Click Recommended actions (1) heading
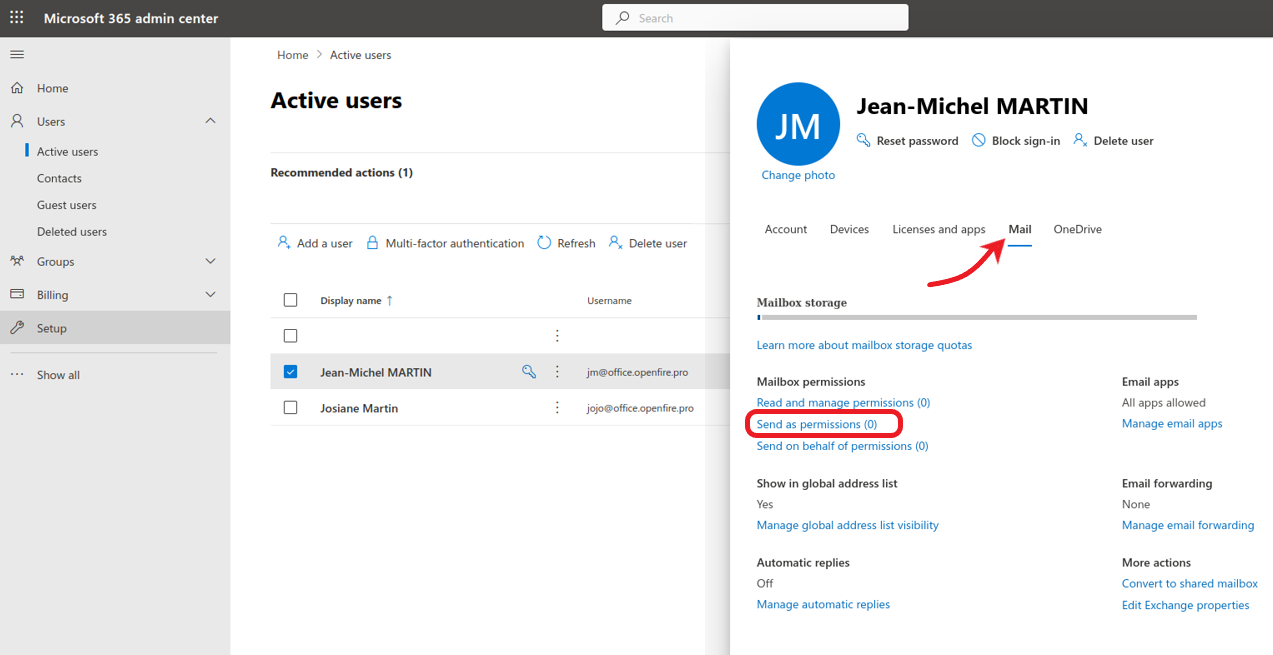This screenshot has height=655, width=1273. pyautogui.click(x=342, y=173)
